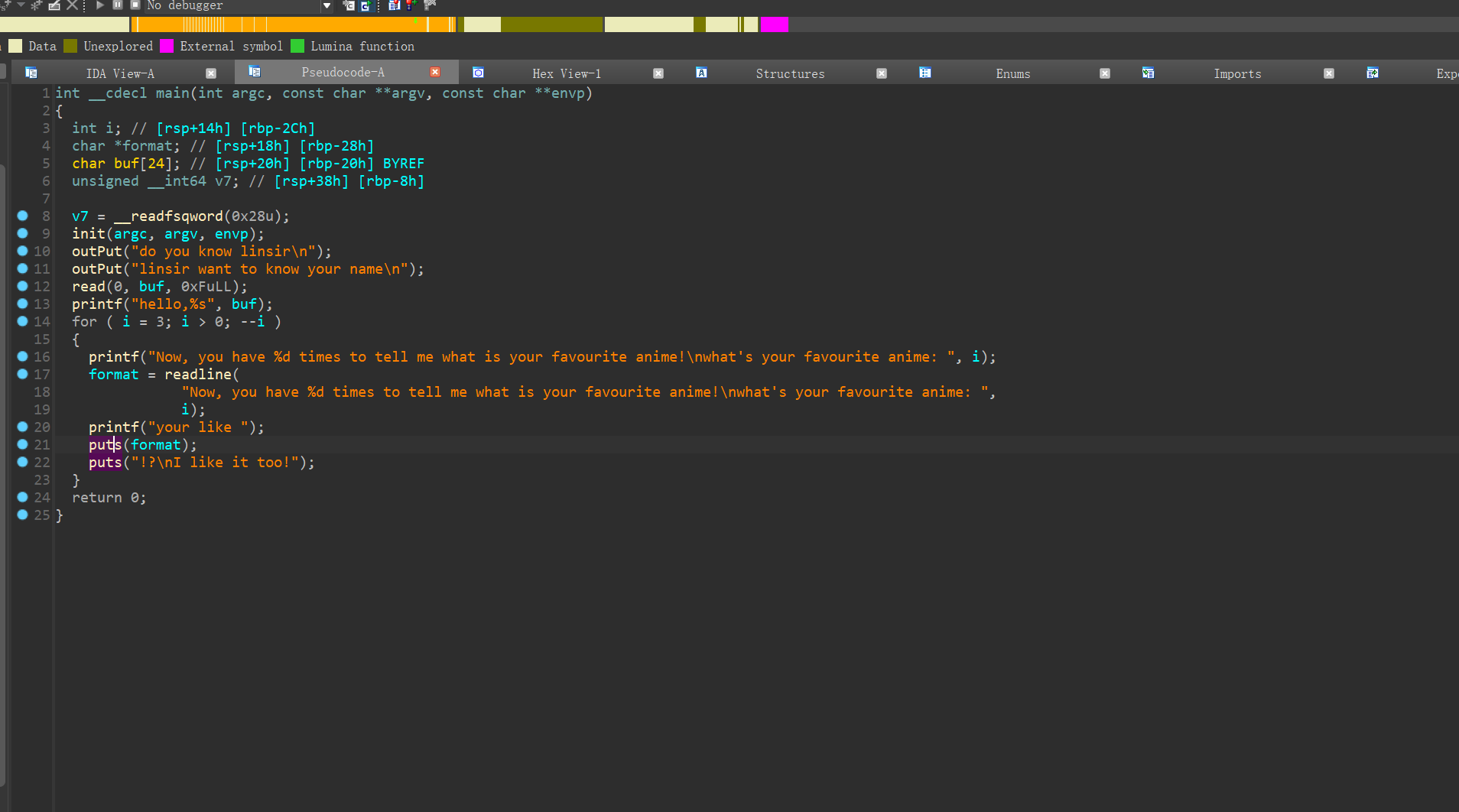Open the small arrow dropdown left of snowflake
Image resolution: width=1459 pixels, height=812 pixels.
21,5
